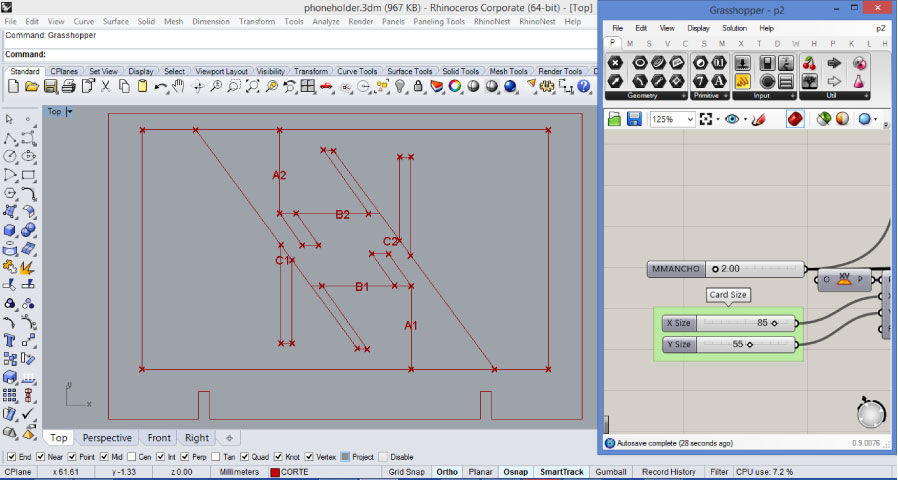
Task: Click the cherries Util component
Action: coord(809,63)
